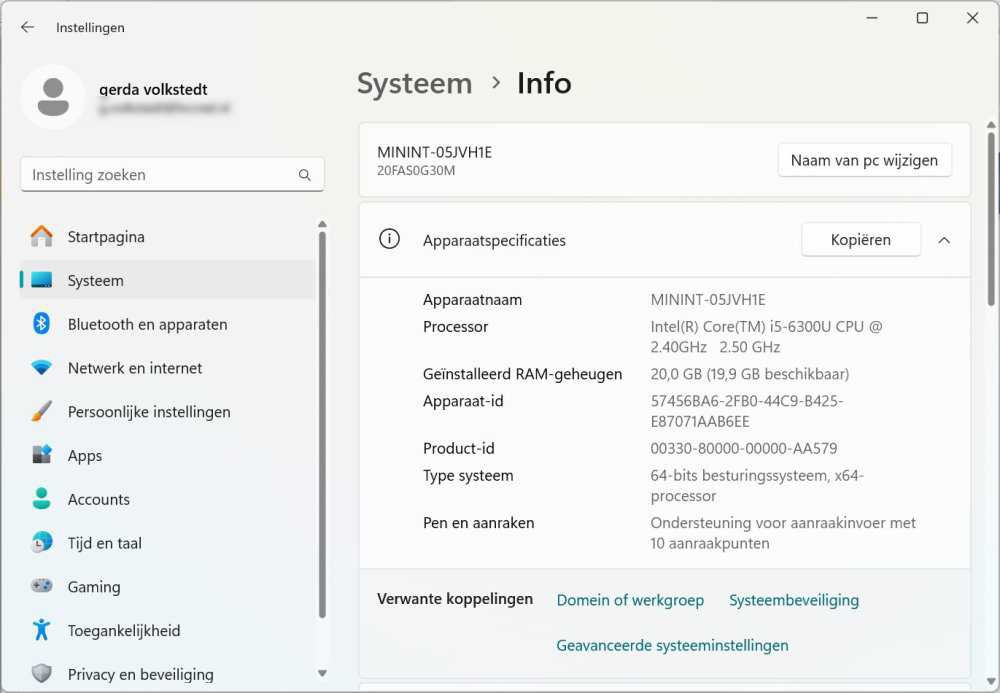Open the Toegankelijkheid label in sidebar

click(x=124, y=631)
